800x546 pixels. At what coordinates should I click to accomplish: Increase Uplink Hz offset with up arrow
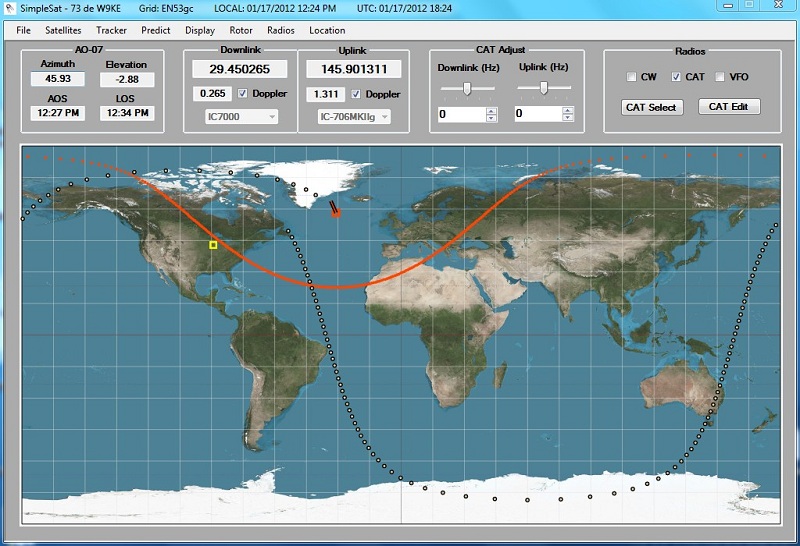point(568,110)
